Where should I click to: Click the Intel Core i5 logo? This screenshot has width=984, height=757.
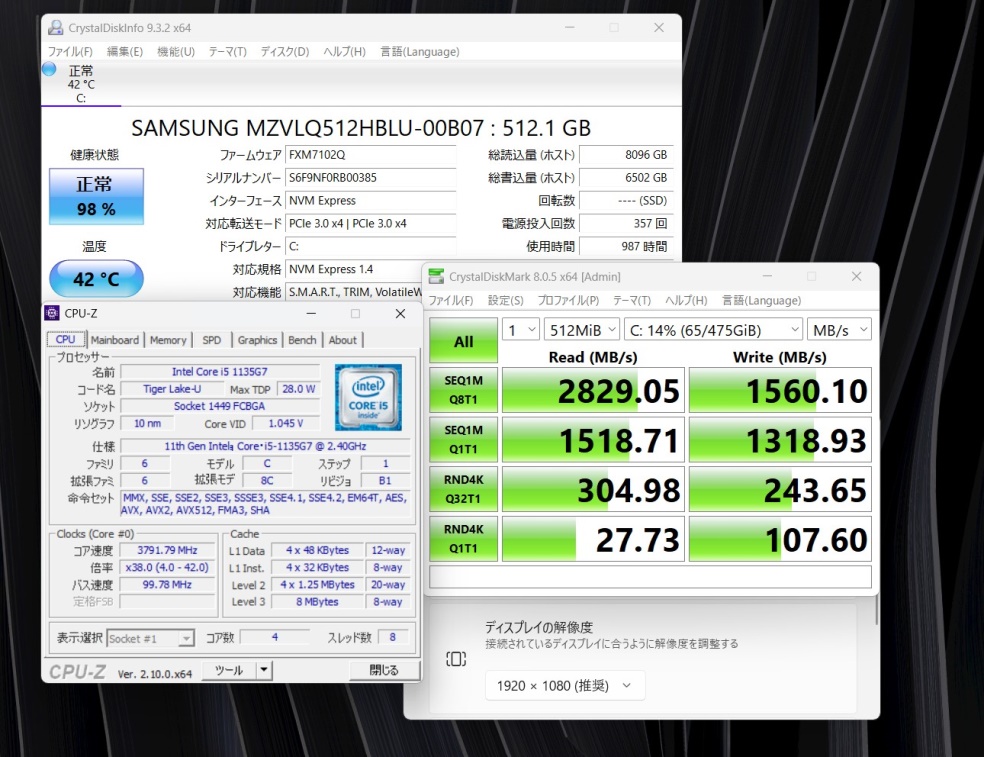click(x=368, y=397)
